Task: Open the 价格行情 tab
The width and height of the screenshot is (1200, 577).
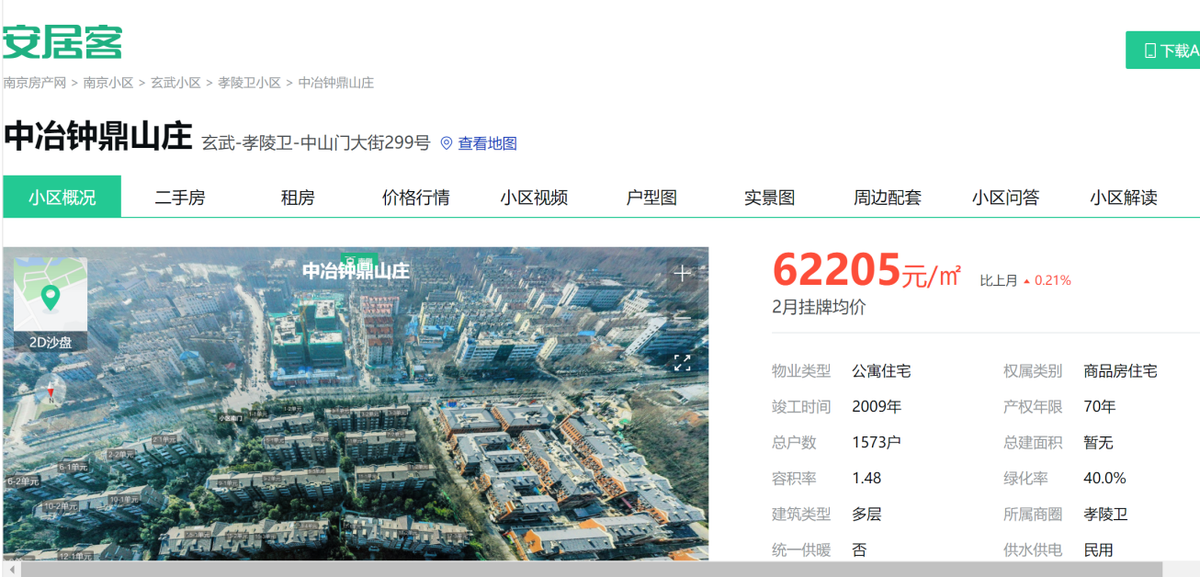Action: click(x=414, y=197)
